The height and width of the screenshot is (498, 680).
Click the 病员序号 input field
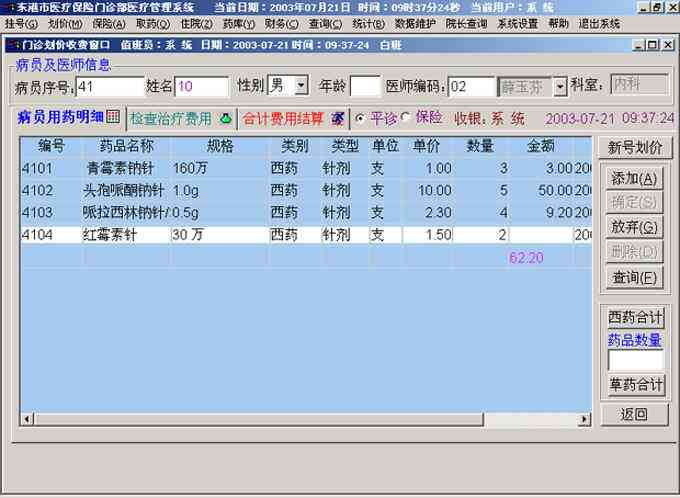110,87
